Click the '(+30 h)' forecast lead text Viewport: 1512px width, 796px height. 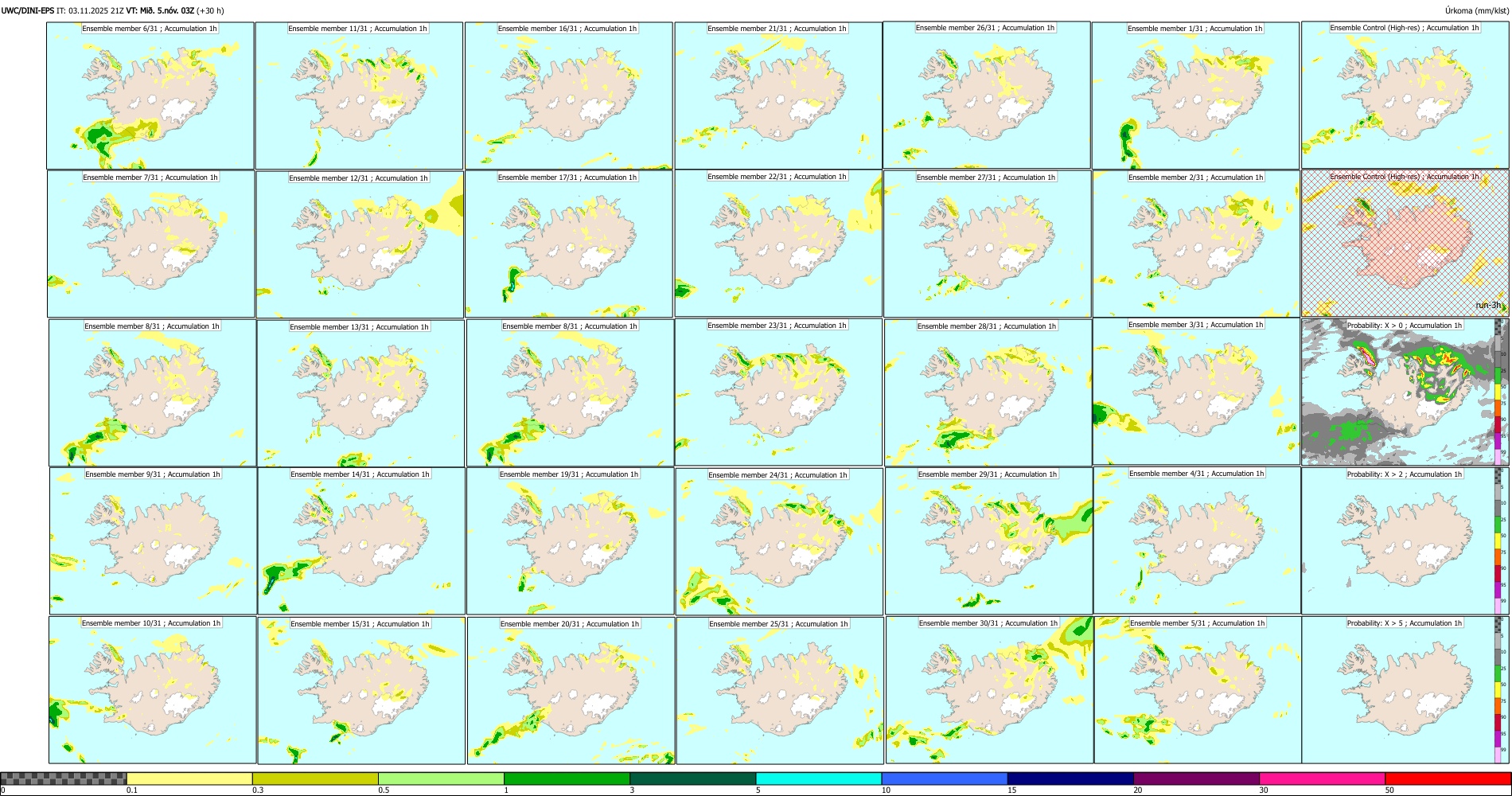pyautogui.click(x=210, y=10)
